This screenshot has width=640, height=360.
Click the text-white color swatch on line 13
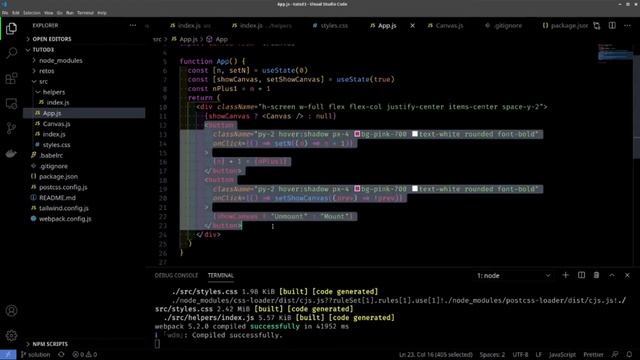pyautogui.click(x=415, y=134)
